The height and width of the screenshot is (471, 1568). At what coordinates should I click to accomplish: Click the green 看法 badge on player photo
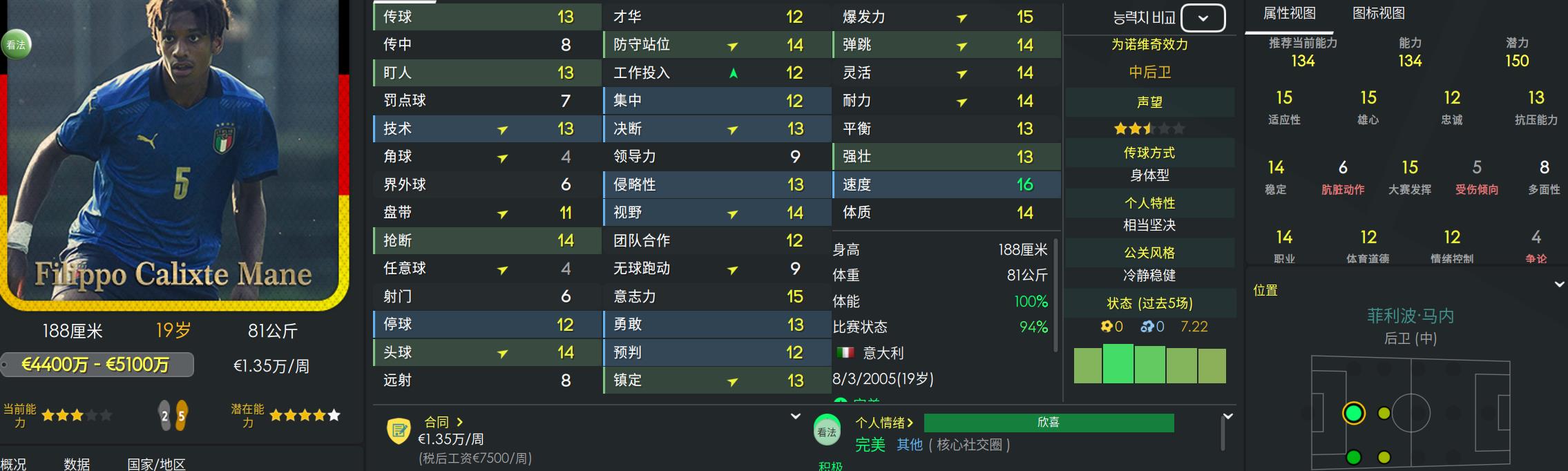pyautogui.click(x=15, y=45)
